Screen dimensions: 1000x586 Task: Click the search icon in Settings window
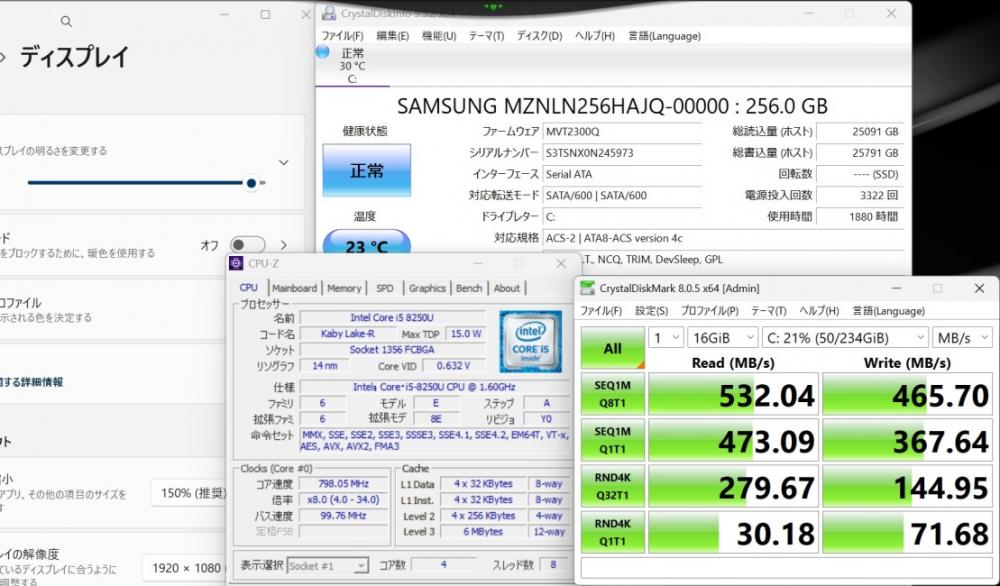click(66, 22)
